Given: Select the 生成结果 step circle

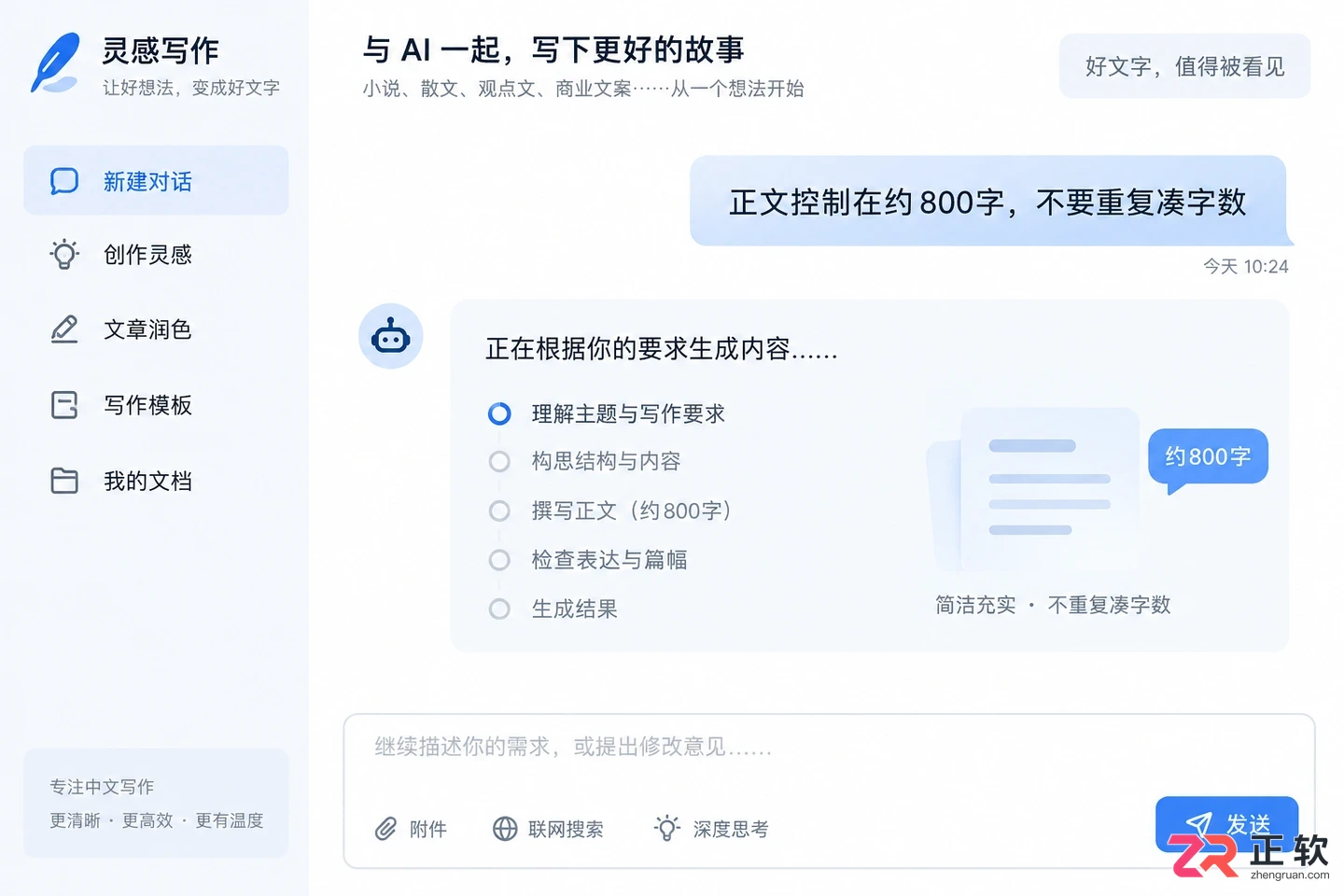Looking at the screenshot, I should pos(500,609).
